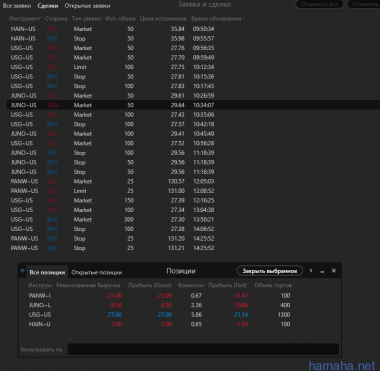Screen dimensions: 380x371
Task: Click the Закрыть выбранное button
Action: coord(270,271)
